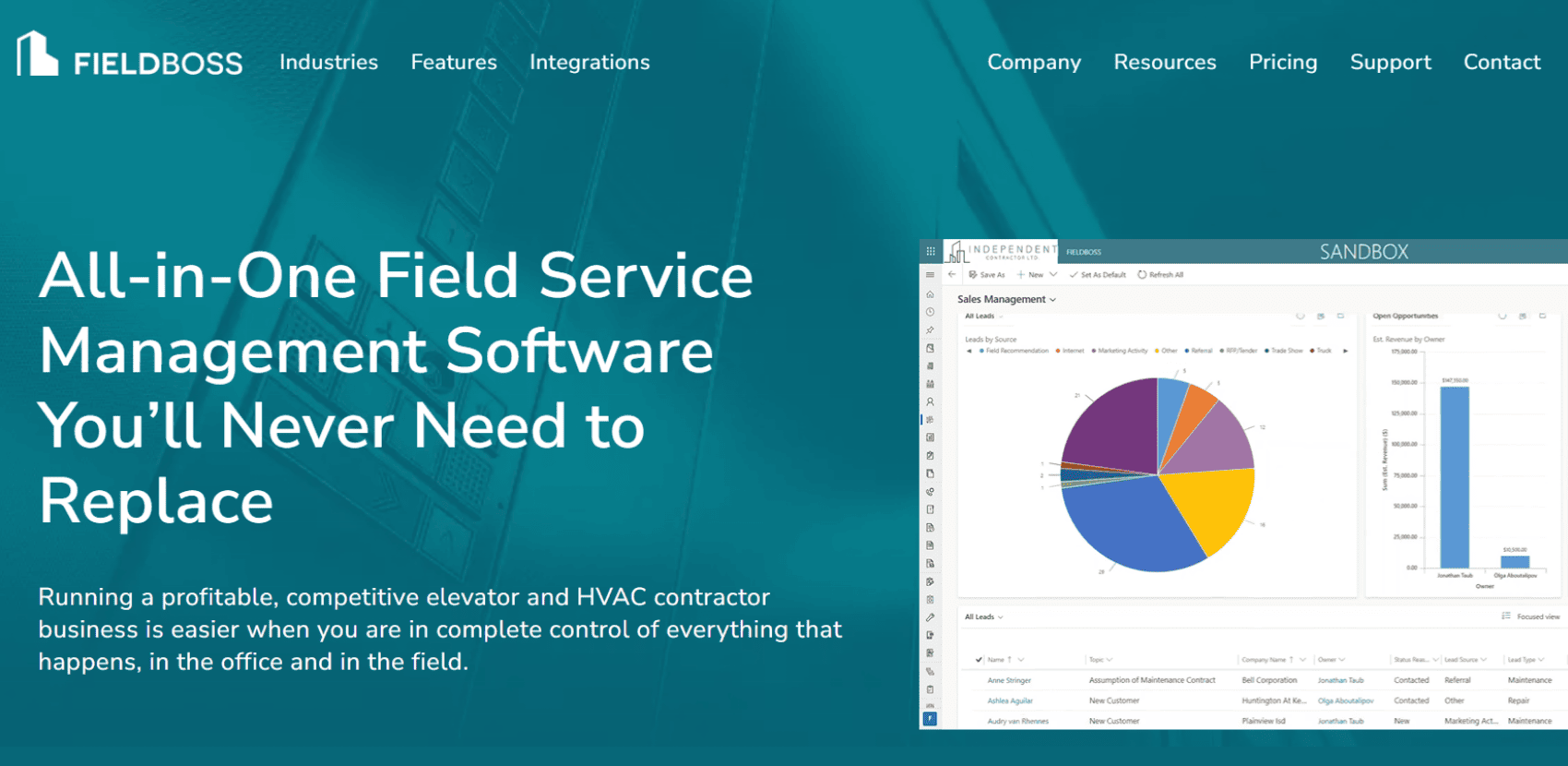Click owner Olga Aboutalipov in the Ashlea Aguilar row
This screenshot has width=1568, height=766.
1346,700
